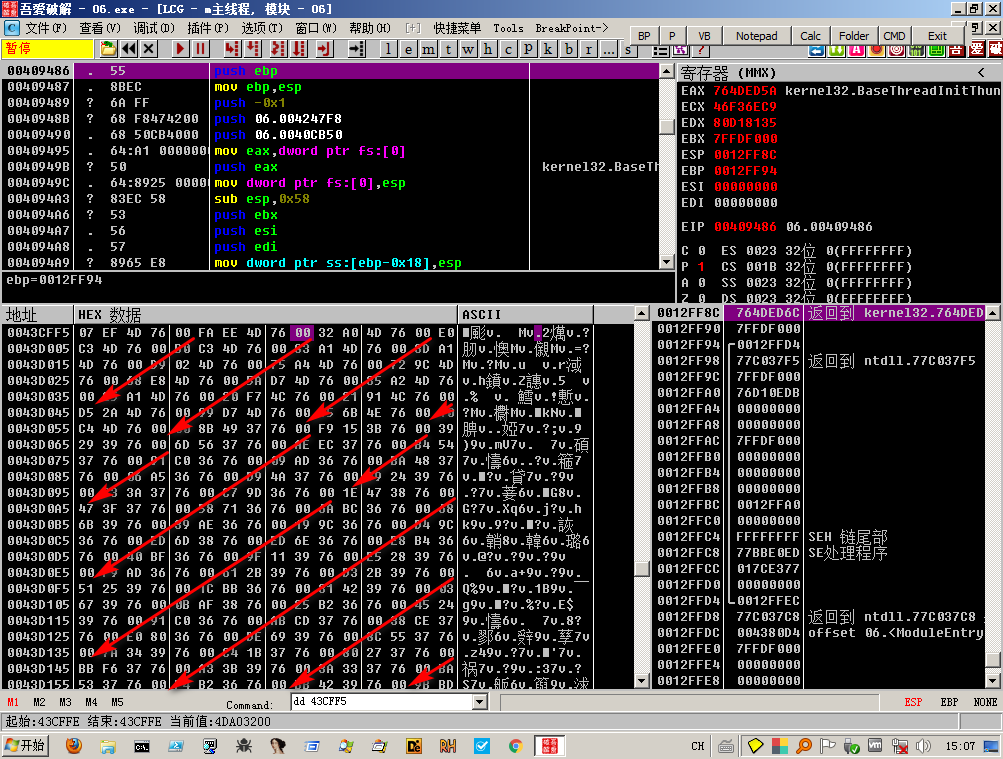The width and height of the screenshot is (1003, 759).
Task: Click the BP button
Action: [644, 36]
